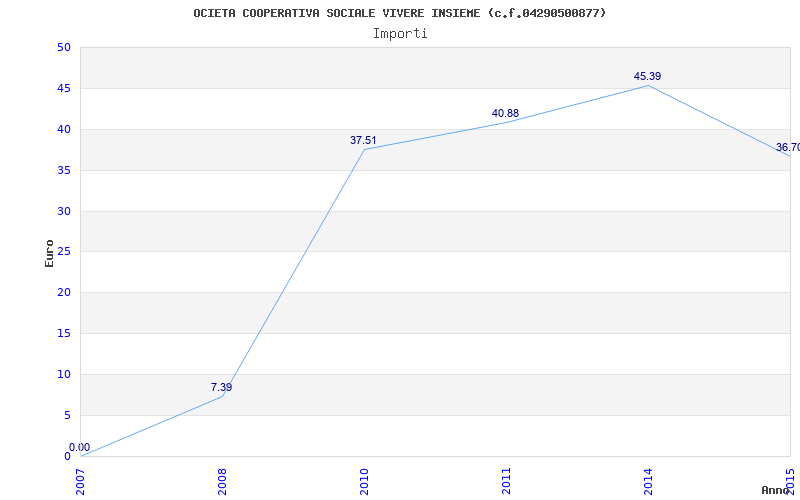The image size is (800, 500).
Task: Click the y-axis tick label 35
Action: (64, 170)
